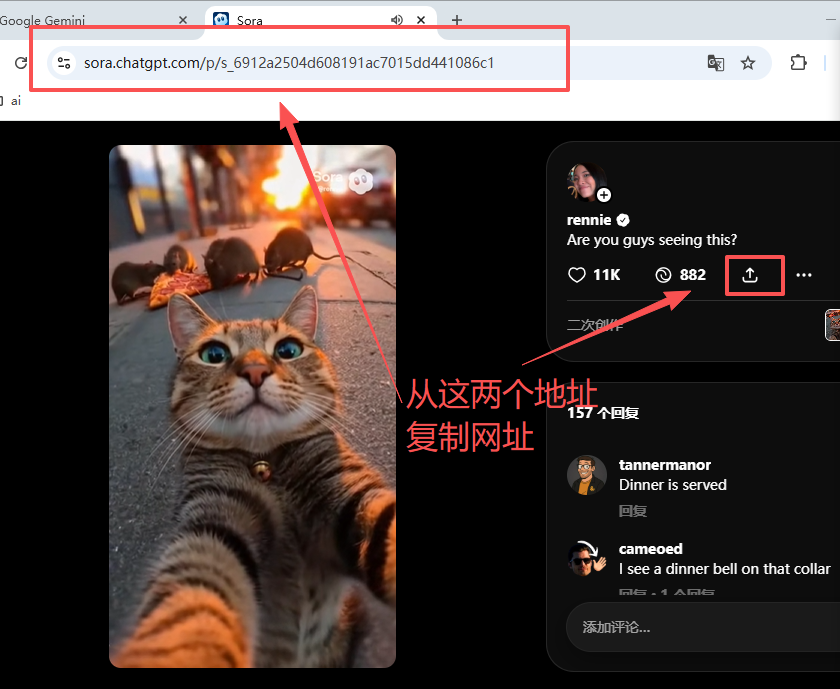Like the post with the 11K heart

click(577, 275)
